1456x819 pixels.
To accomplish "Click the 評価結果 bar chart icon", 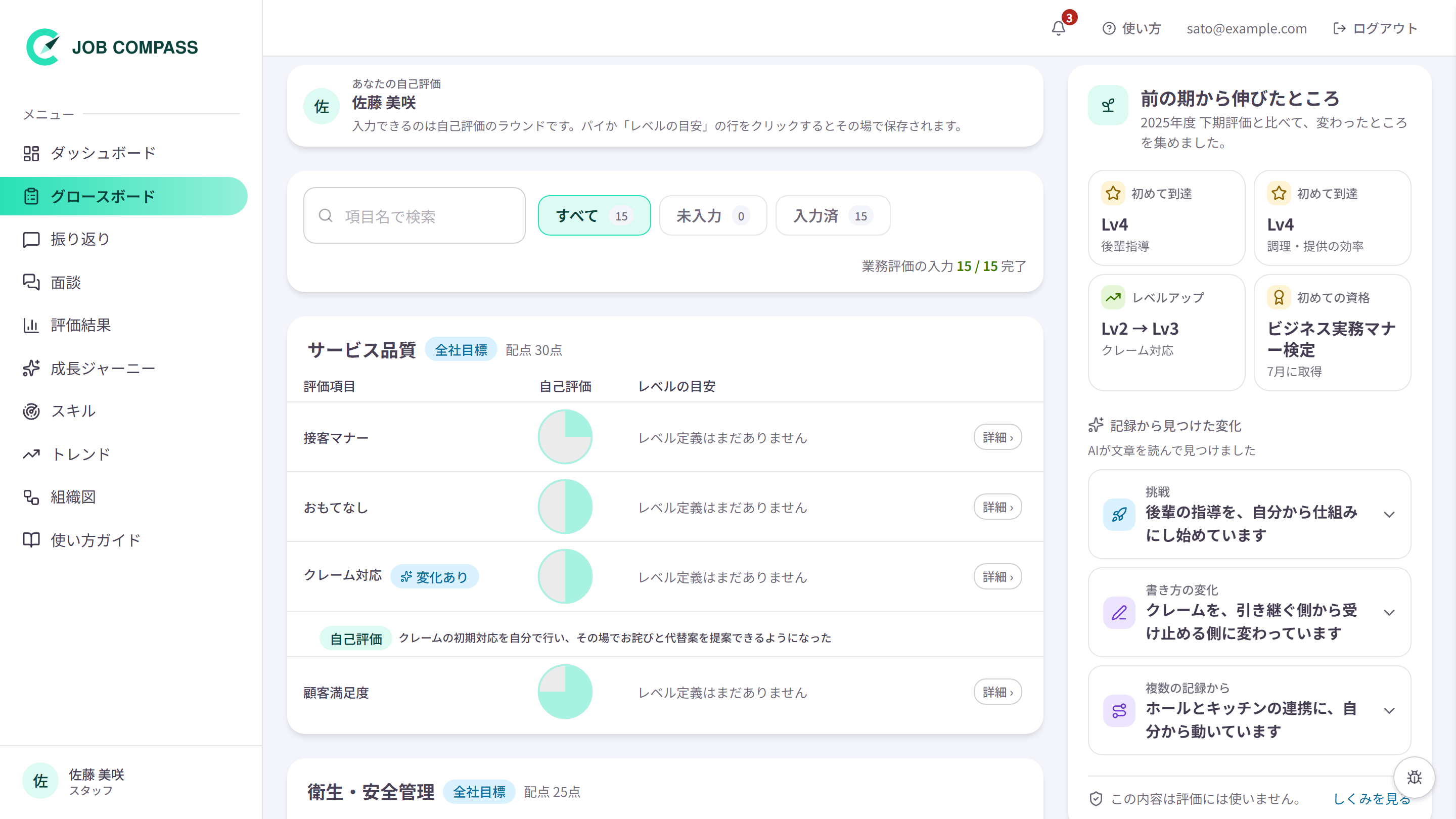I will click(31, 325).
